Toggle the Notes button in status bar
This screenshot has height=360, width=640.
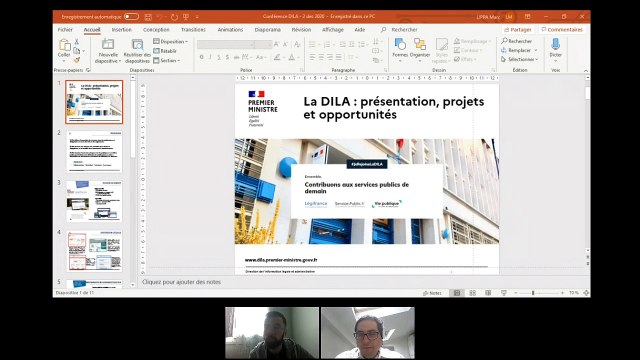[432, 293]
